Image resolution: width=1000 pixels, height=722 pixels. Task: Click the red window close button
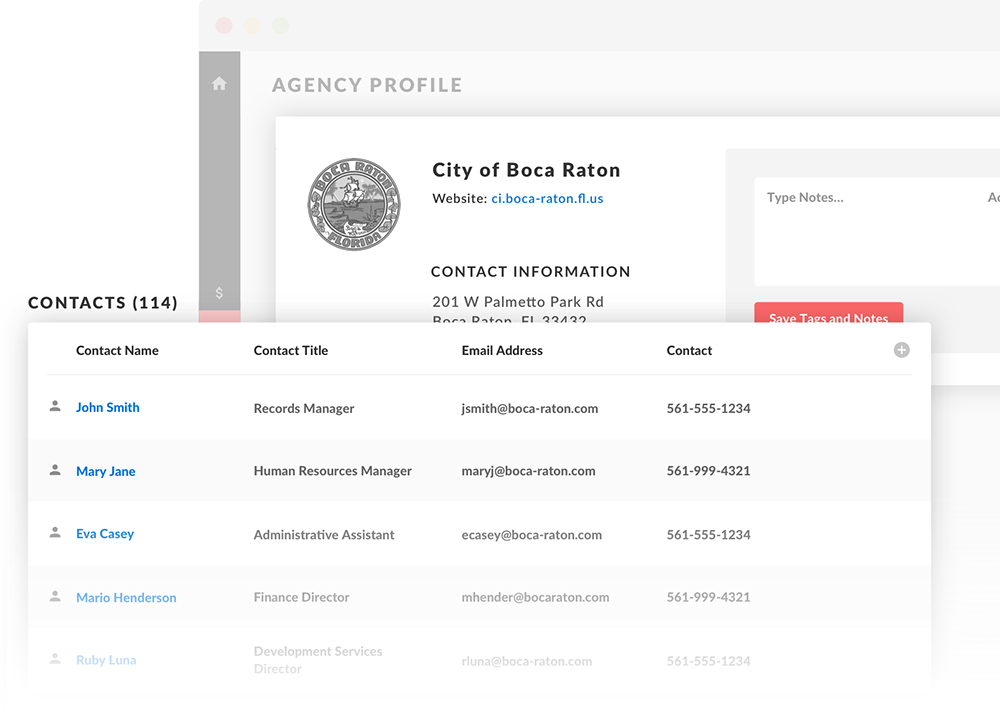pos(224,26)
